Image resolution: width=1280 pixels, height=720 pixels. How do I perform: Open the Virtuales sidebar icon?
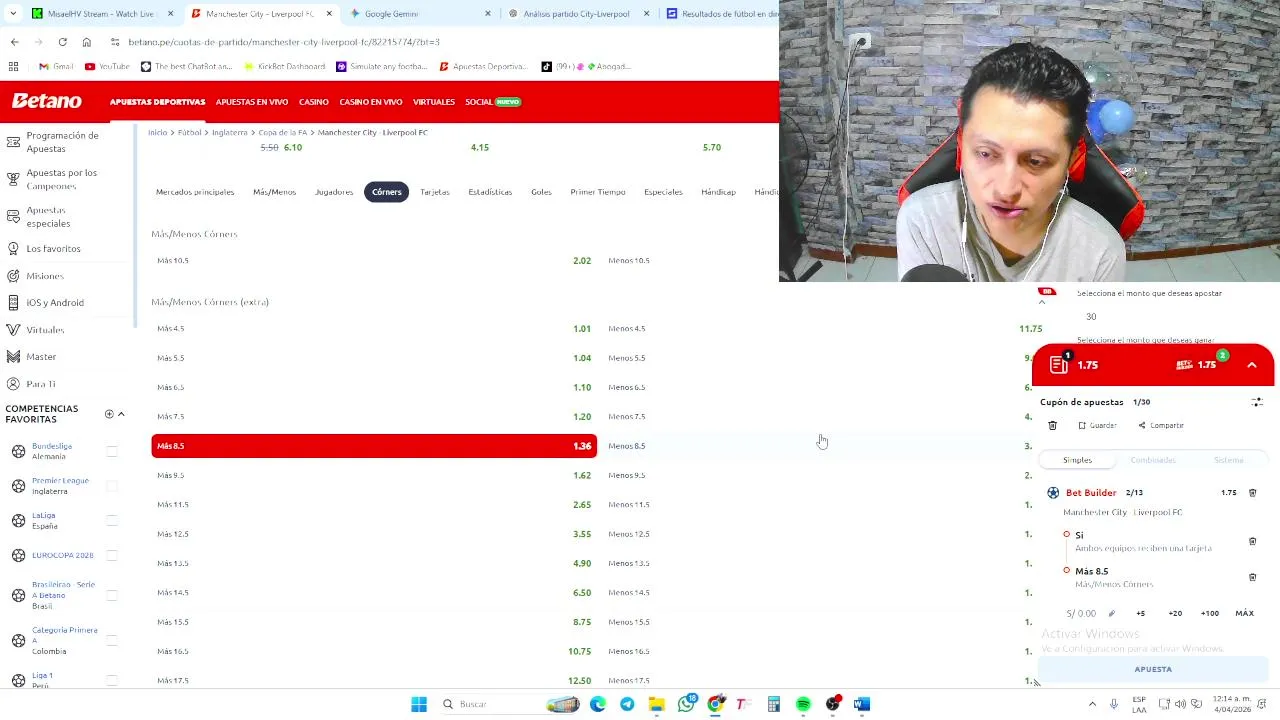coord(13,329)
